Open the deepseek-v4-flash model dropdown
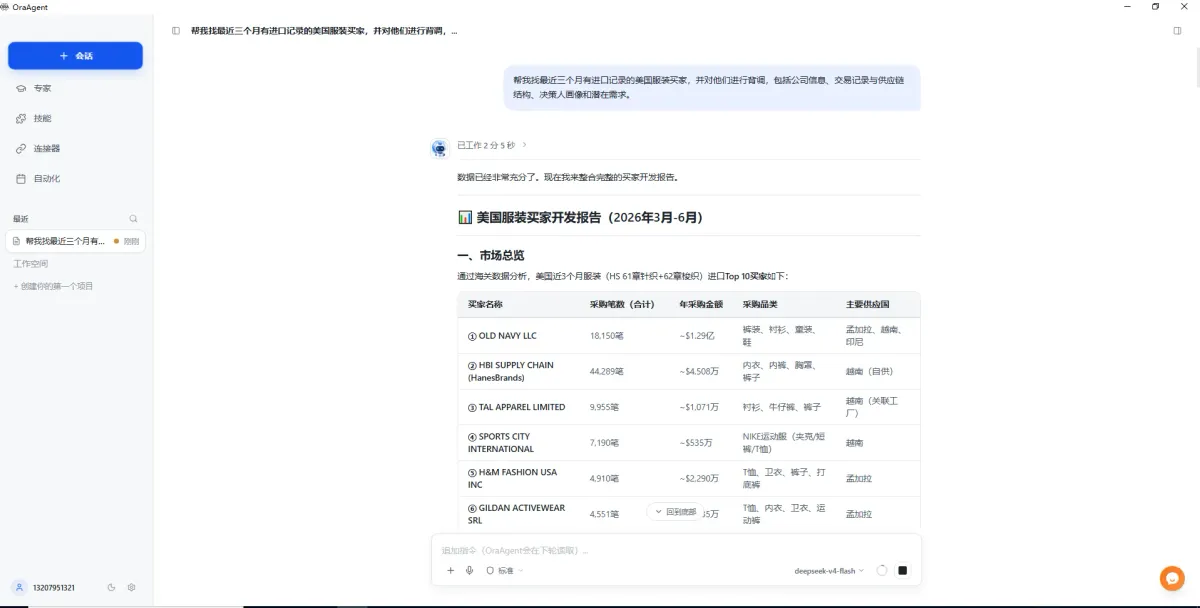Viewport: 1200px width, 608px height. click(x=829, y=570)
